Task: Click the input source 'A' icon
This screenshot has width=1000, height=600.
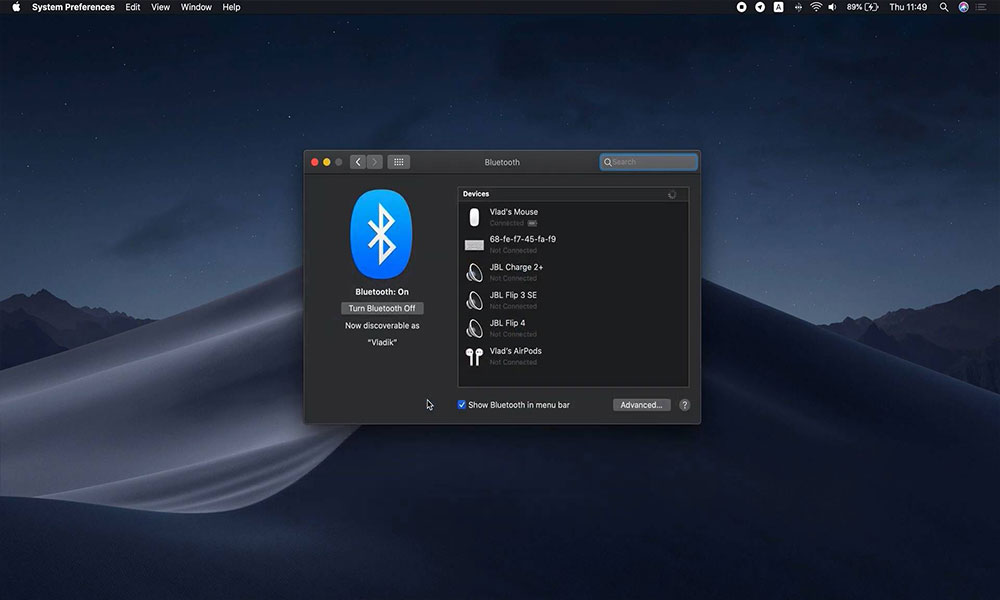Action: [779, 7]
